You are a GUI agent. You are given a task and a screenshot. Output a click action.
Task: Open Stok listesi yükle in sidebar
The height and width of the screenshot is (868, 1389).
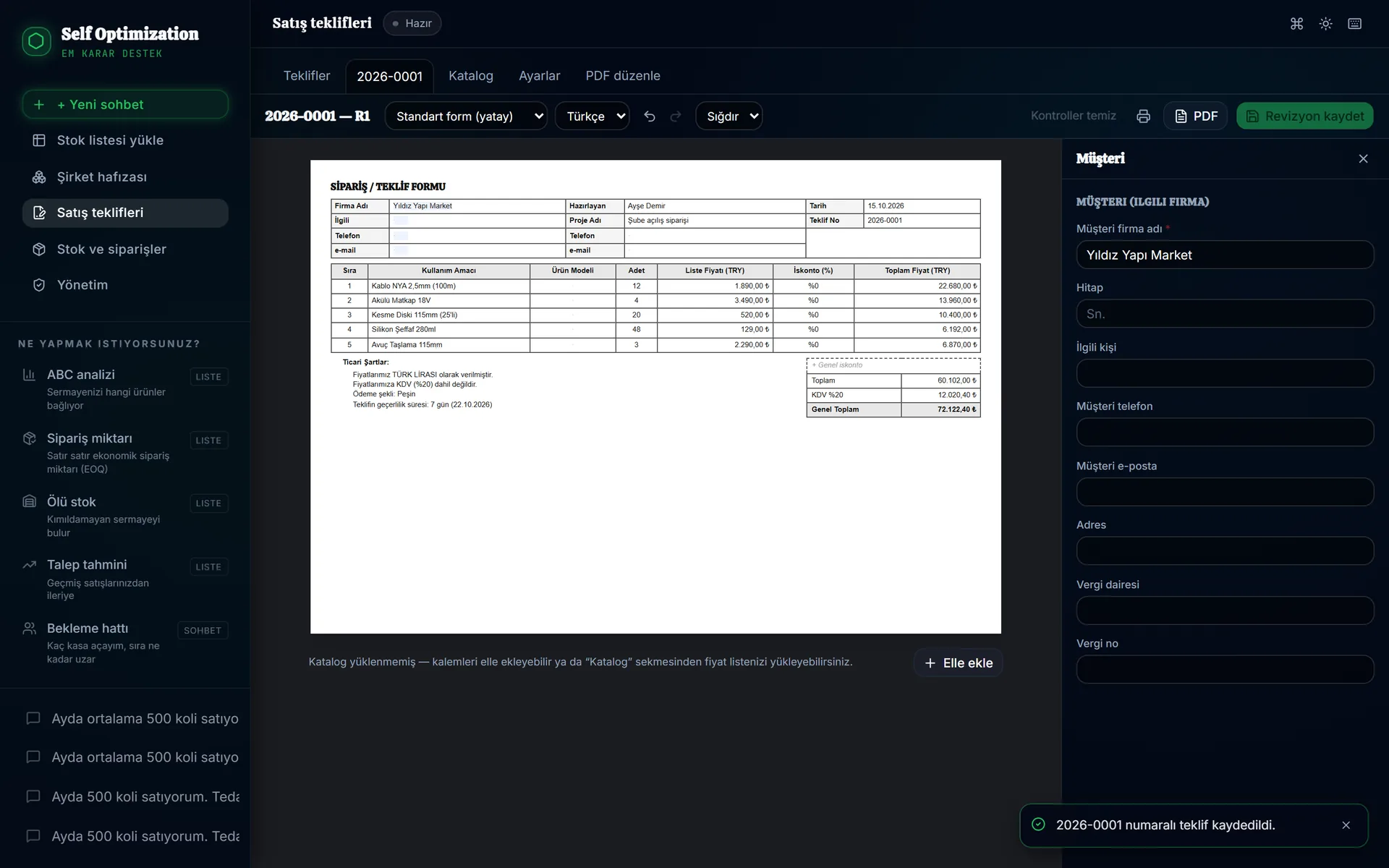coord(125,140)
